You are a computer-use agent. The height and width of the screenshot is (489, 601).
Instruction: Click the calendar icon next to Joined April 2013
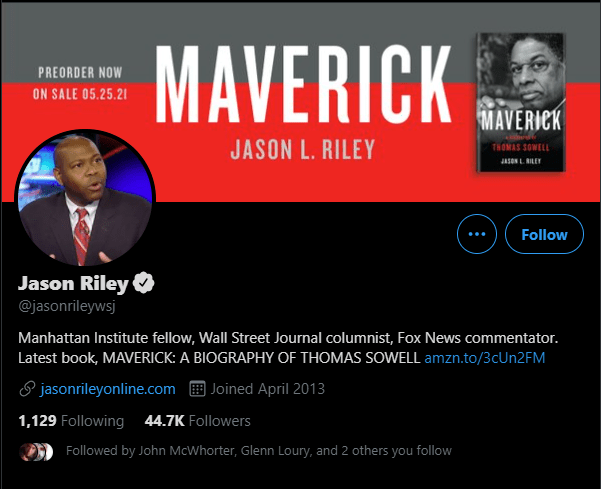(197, 389)
